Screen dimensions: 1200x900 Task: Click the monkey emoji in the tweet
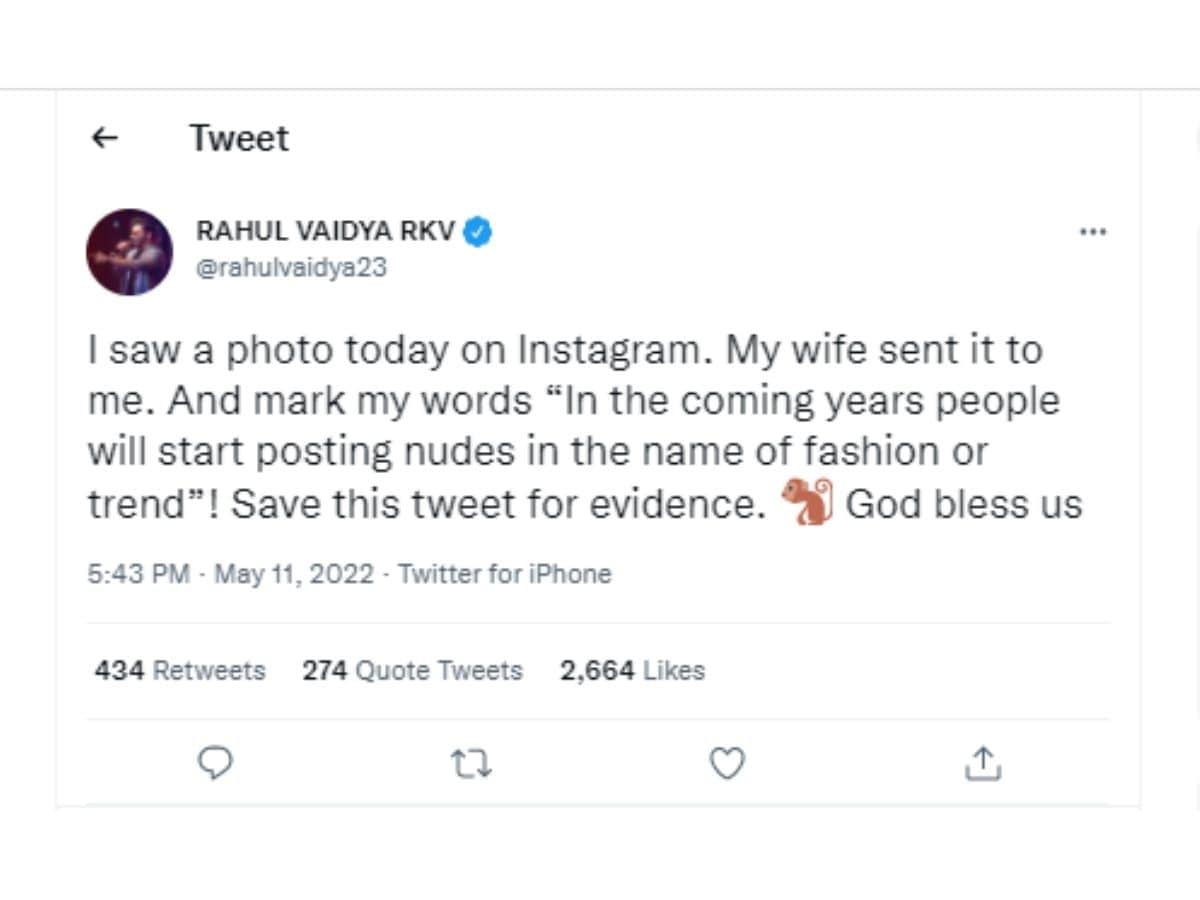pyautogui.click(x=807, y=503)
